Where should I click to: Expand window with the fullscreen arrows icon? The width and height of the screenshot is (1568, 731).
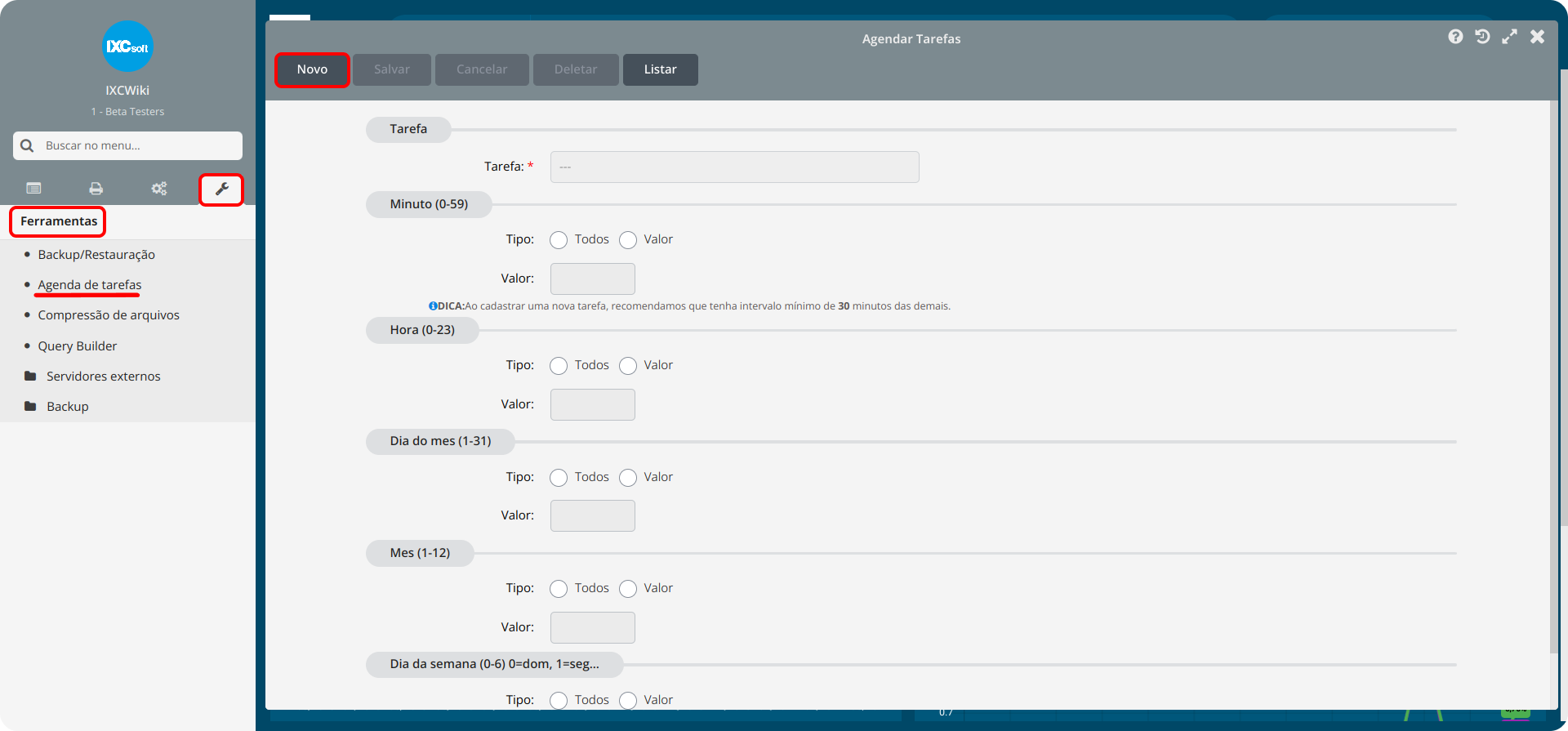click(x=1509, y=37)
